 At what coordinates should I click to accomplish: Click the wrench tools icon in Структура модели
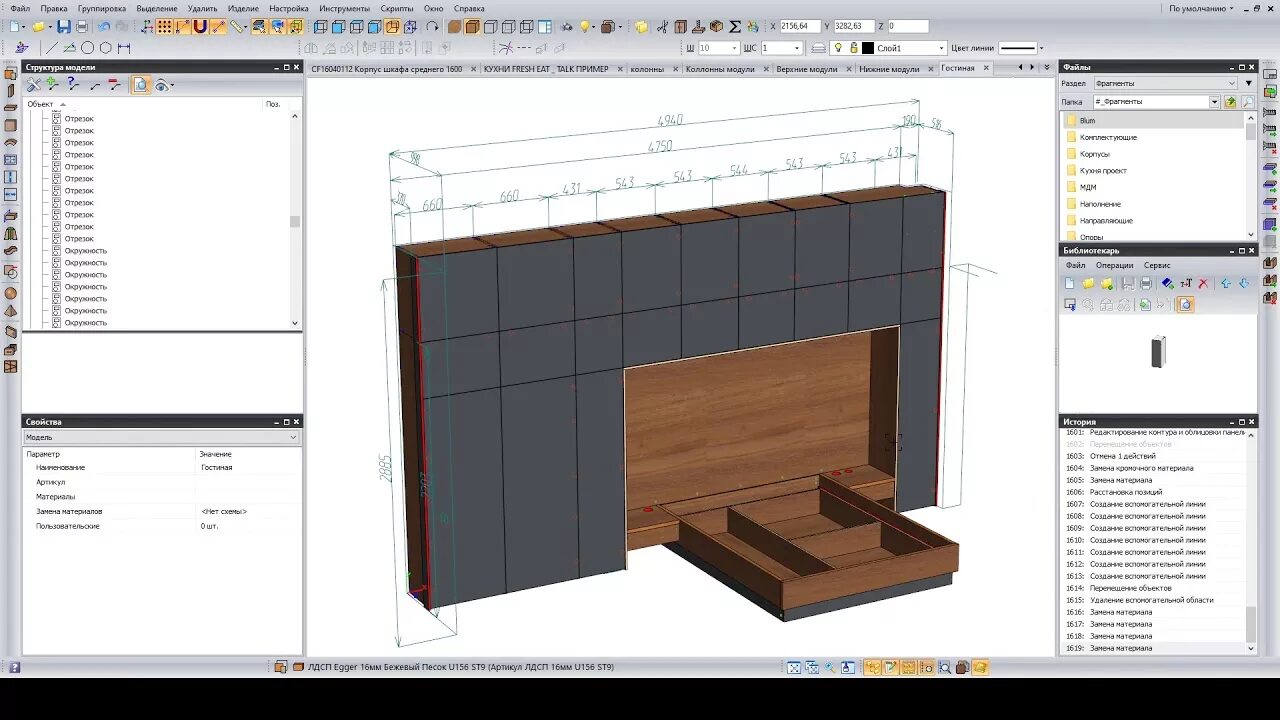click(33, 85)
